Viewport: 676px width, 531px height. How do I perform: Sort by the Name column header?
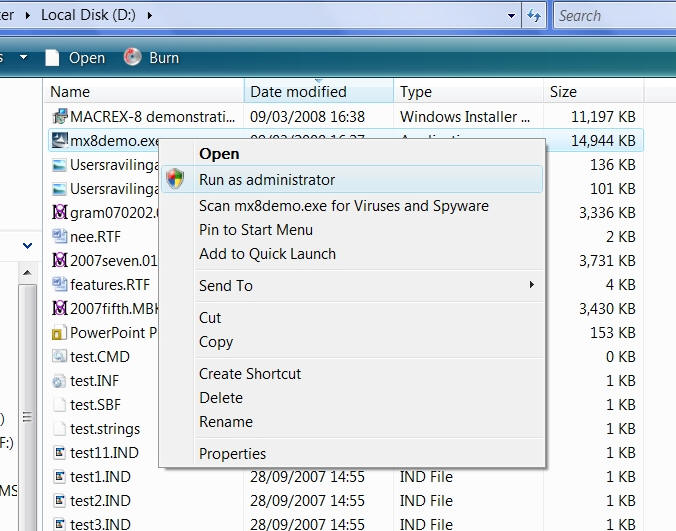click(x=144, y=91)
